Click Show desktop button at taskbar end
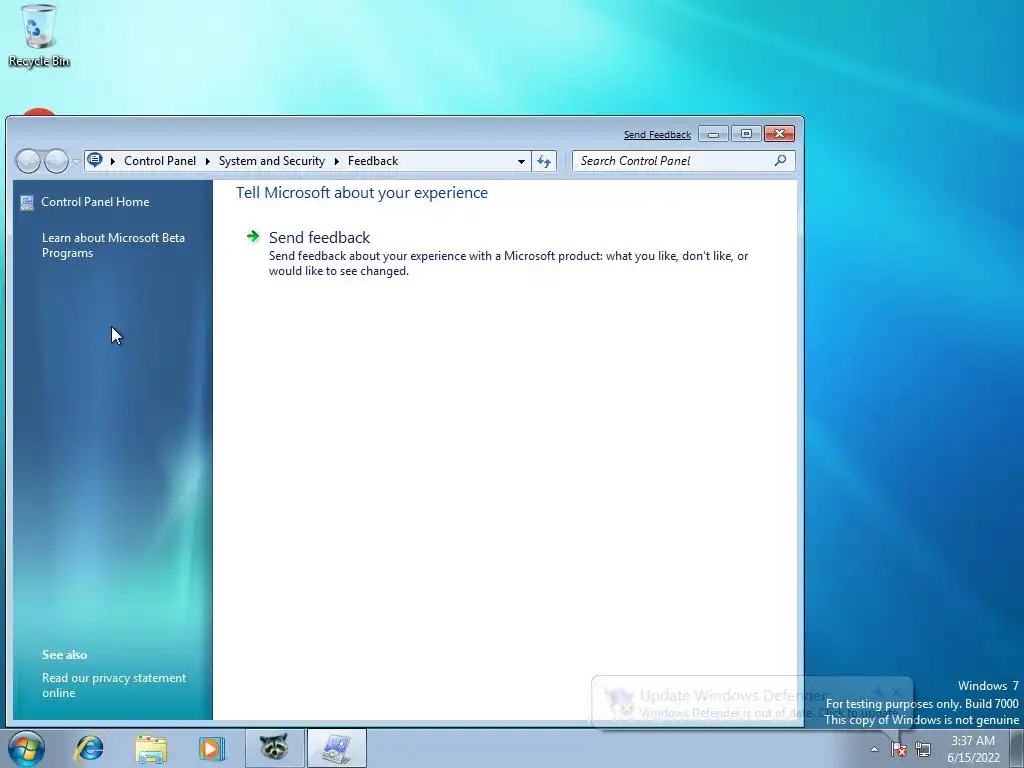Viewport: 1024px width, 768px height. (x=1017, y=748)
